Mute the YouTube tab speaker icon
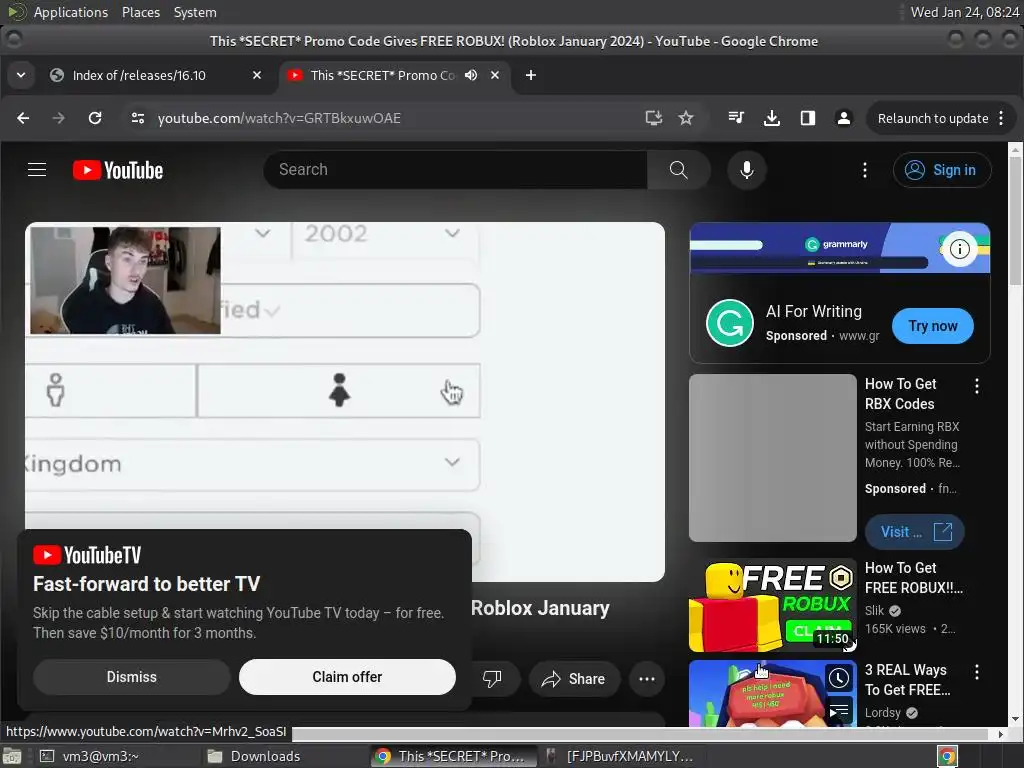Viewport: 1024px width, 768px height. coord(471,75)
